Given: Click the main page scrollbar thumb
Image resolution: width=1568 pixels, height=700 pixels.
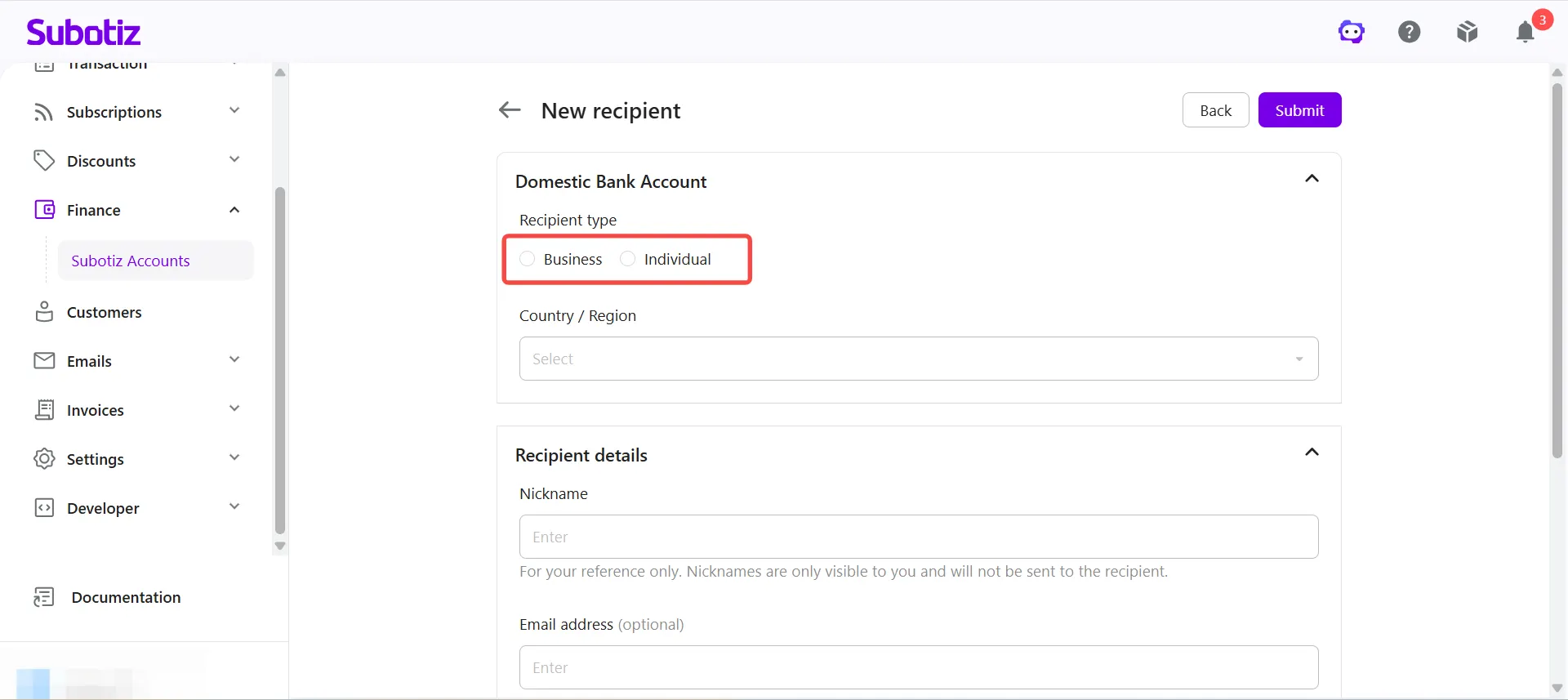Looking at the screenshot, I should tap(1557, 270).
